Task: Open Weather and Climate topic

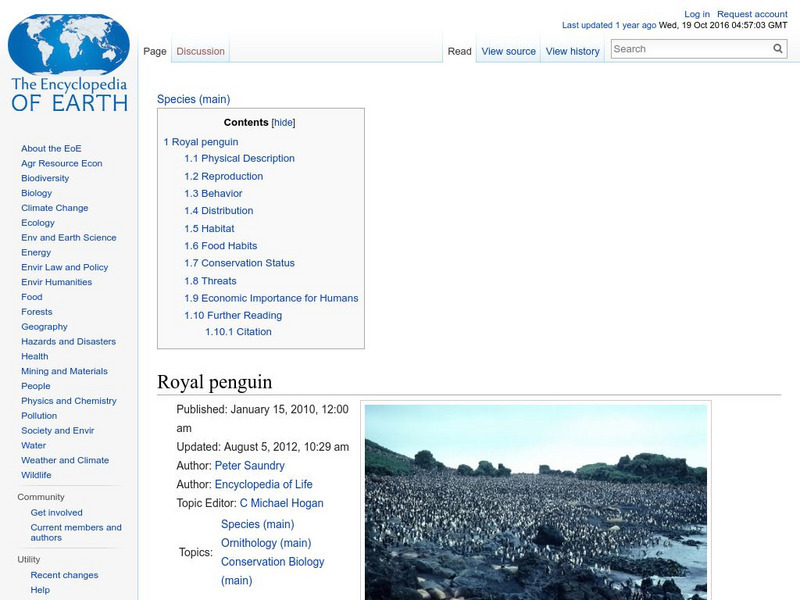Action: [65, 460]
